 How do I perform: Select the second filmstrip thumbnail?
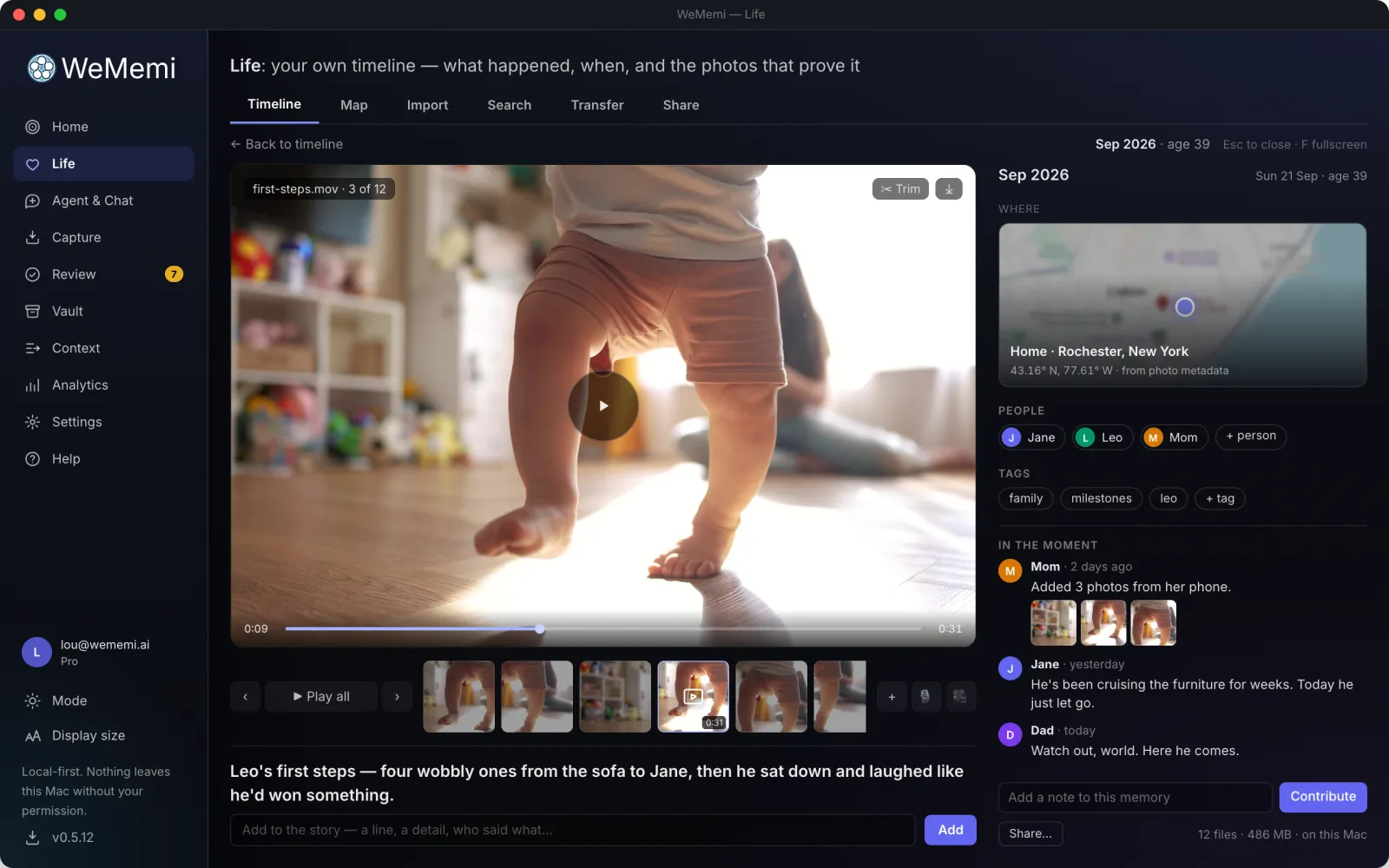(x=537, y=697)
